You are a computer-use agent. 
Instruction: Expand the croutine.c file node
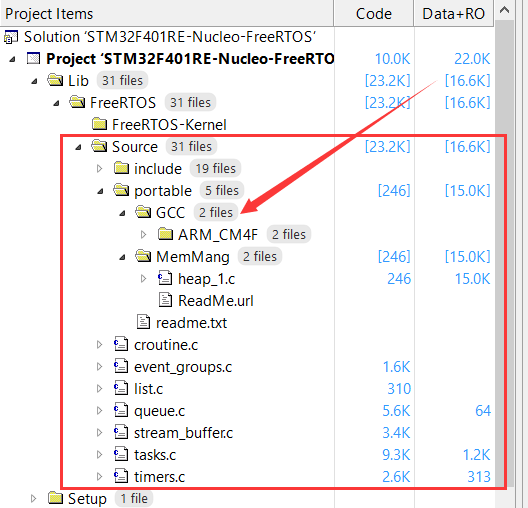click(x=100, y=344)
